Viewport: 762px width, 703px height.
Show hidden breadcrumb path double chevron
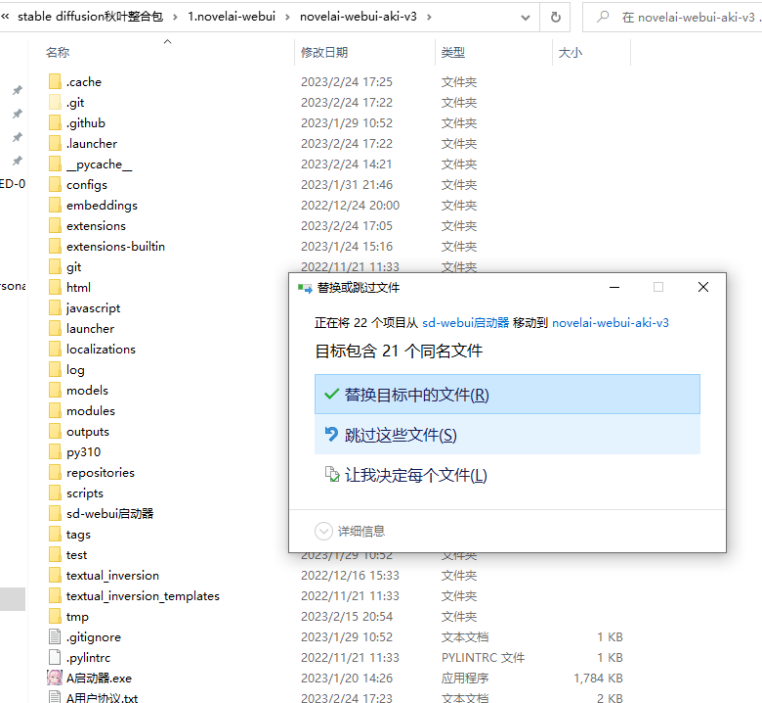tap(5, 17)
